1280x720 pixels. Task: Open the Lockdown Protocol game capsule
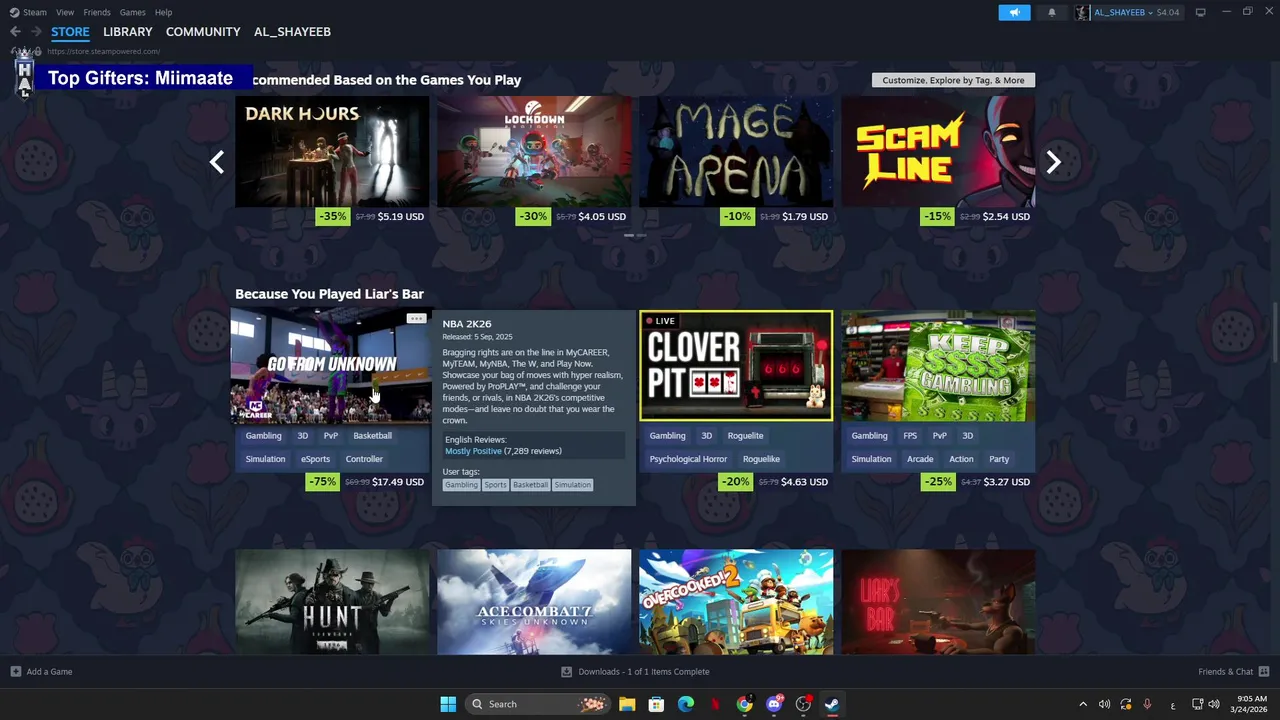click(534, 152)
